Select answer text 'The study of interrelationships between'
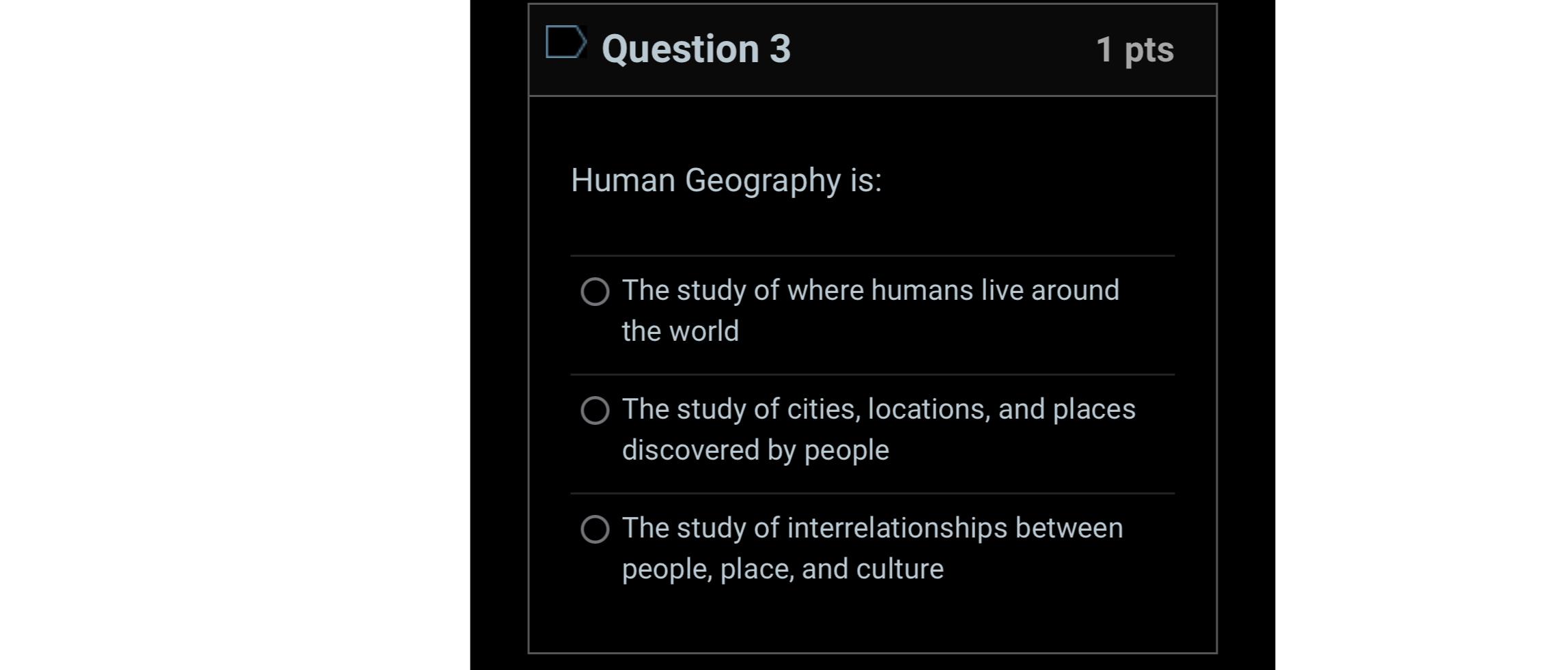1568x670 pixels. (873, 528)
